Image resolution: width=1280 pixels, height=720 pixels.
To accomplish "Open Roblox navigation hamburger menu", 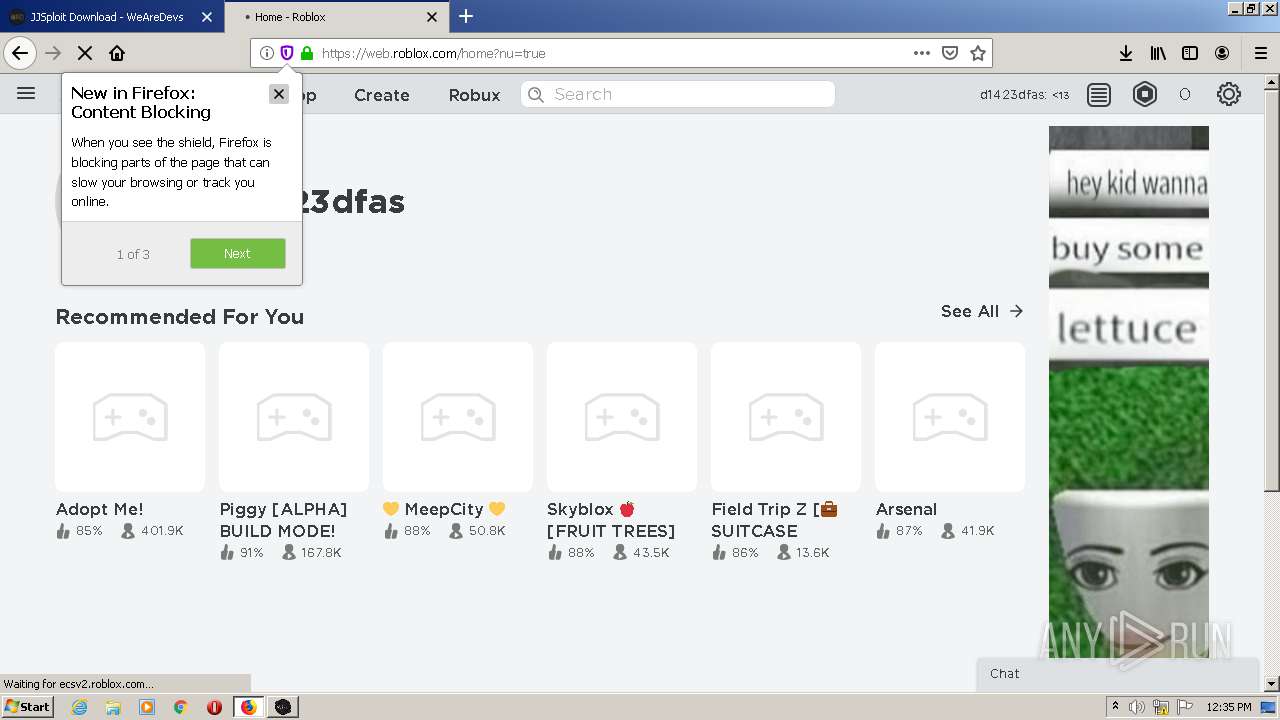I will 26,93.
